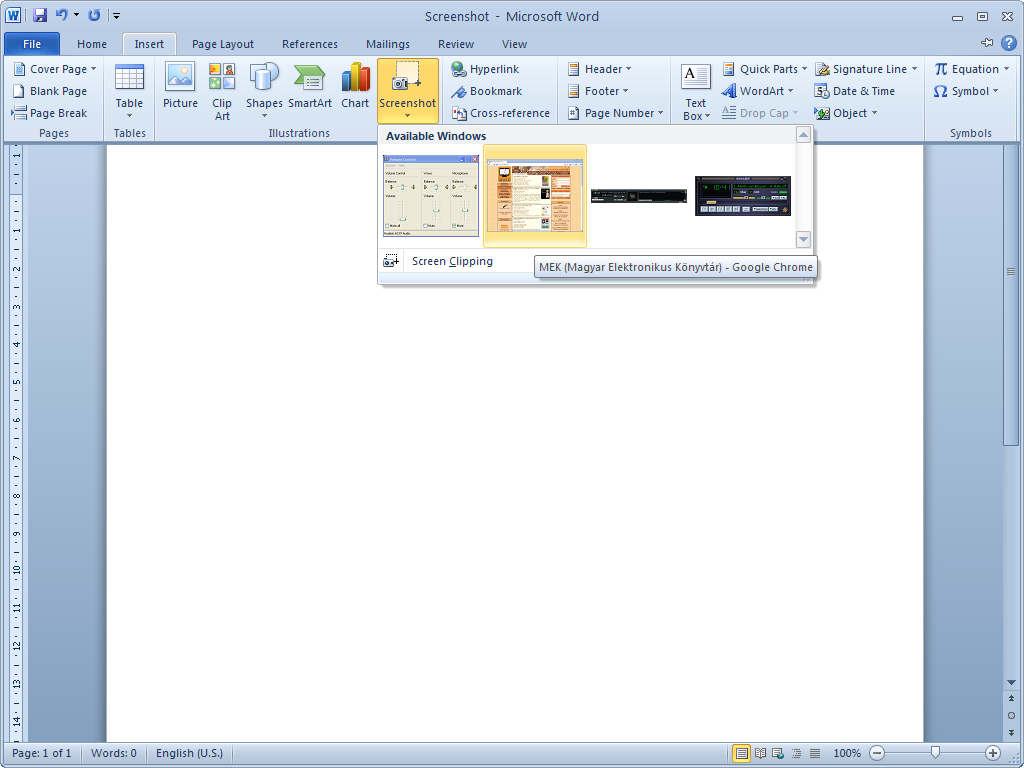Select the MEK Google Chrome window thumbnail
The width and height of the screenshot is (1024, 768).
click(535, 195)
